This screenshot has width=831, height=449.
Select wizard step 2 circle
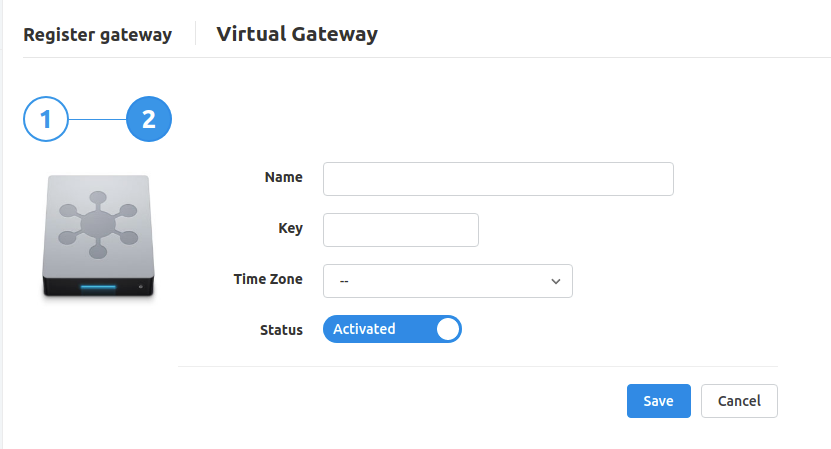pyautogui.click(x=149, y=119)
